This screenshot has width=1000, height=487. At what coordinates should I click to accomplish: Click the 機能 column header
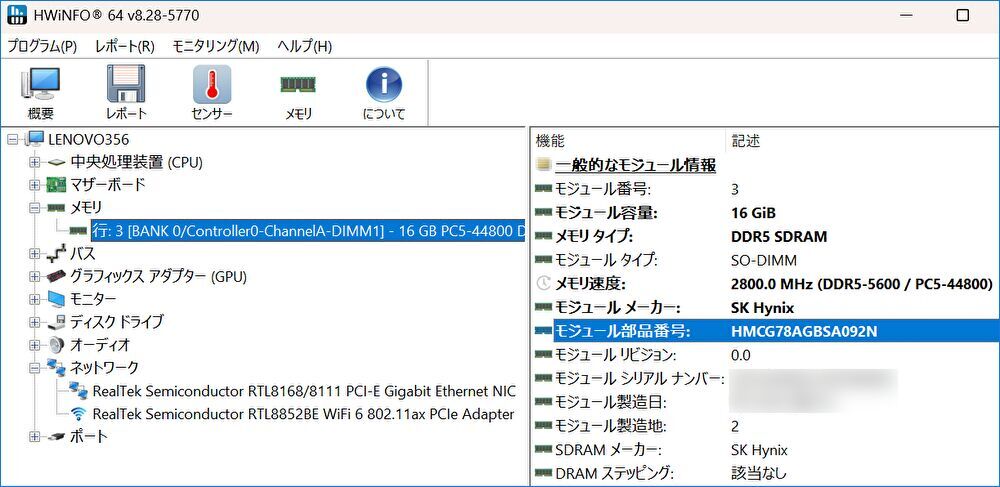pyautogui.click(x=550, y=141)
